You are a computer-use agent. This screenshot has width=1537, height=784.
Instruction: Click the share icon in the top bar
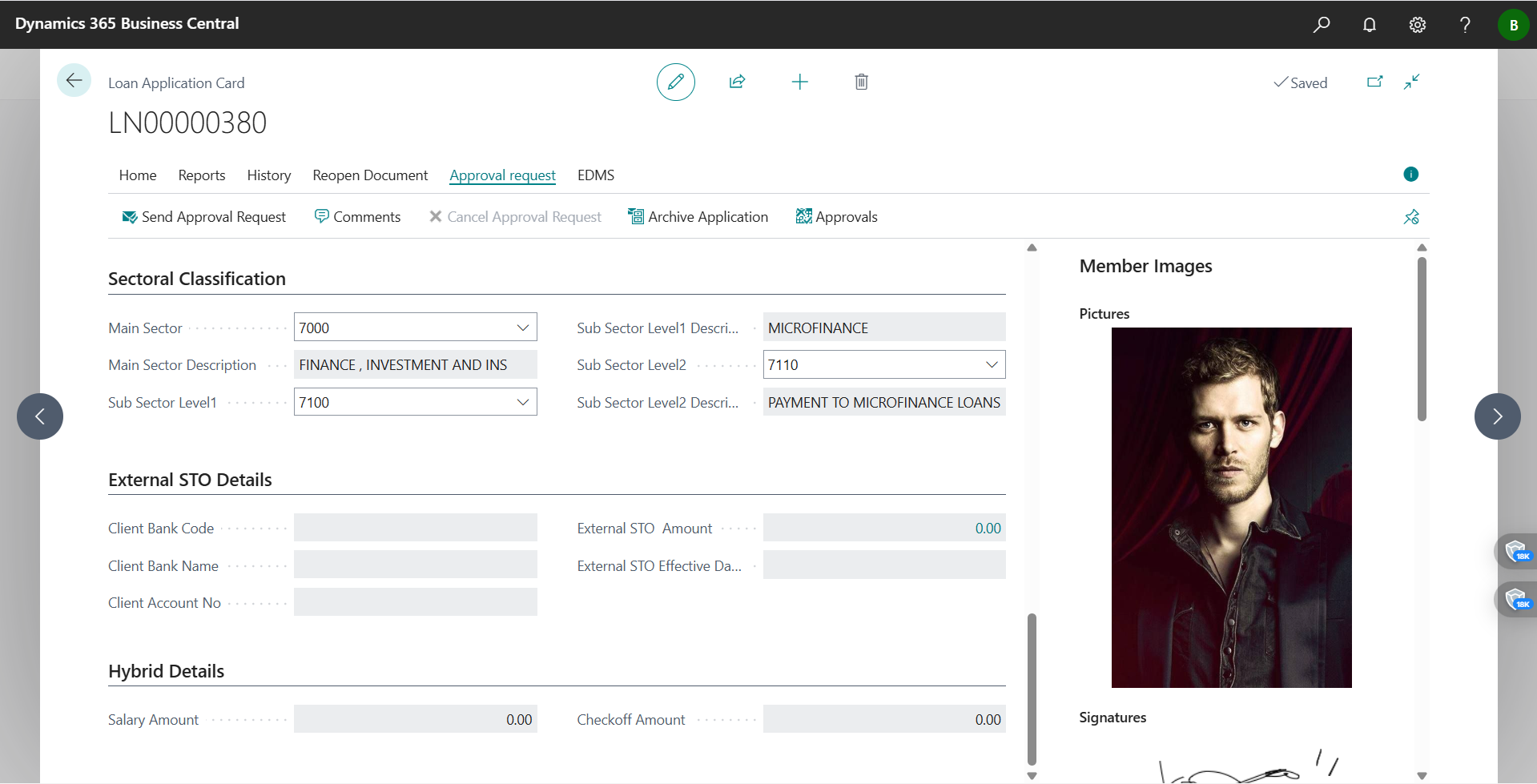pyautogui.click(x=737, y=82)
